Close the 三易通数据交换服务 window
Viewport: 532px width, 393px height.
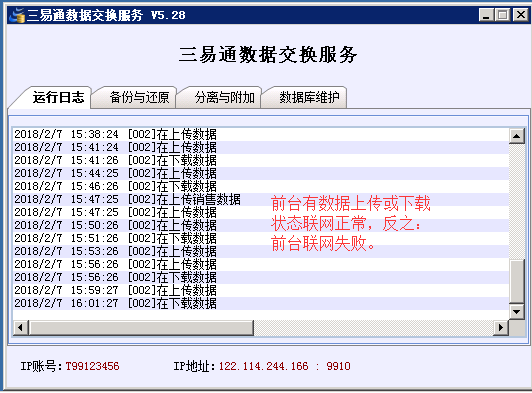point(520,15)
